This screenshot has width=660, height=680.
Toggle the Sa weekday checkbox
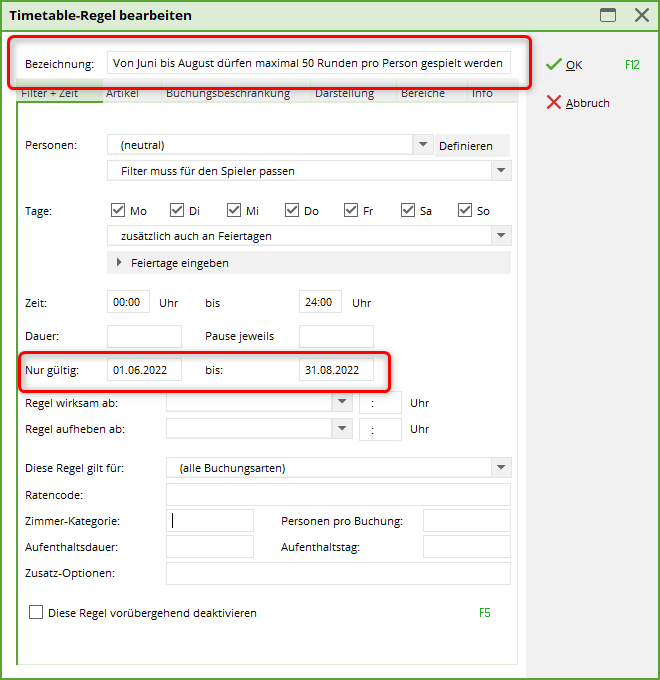click(408, 210)
